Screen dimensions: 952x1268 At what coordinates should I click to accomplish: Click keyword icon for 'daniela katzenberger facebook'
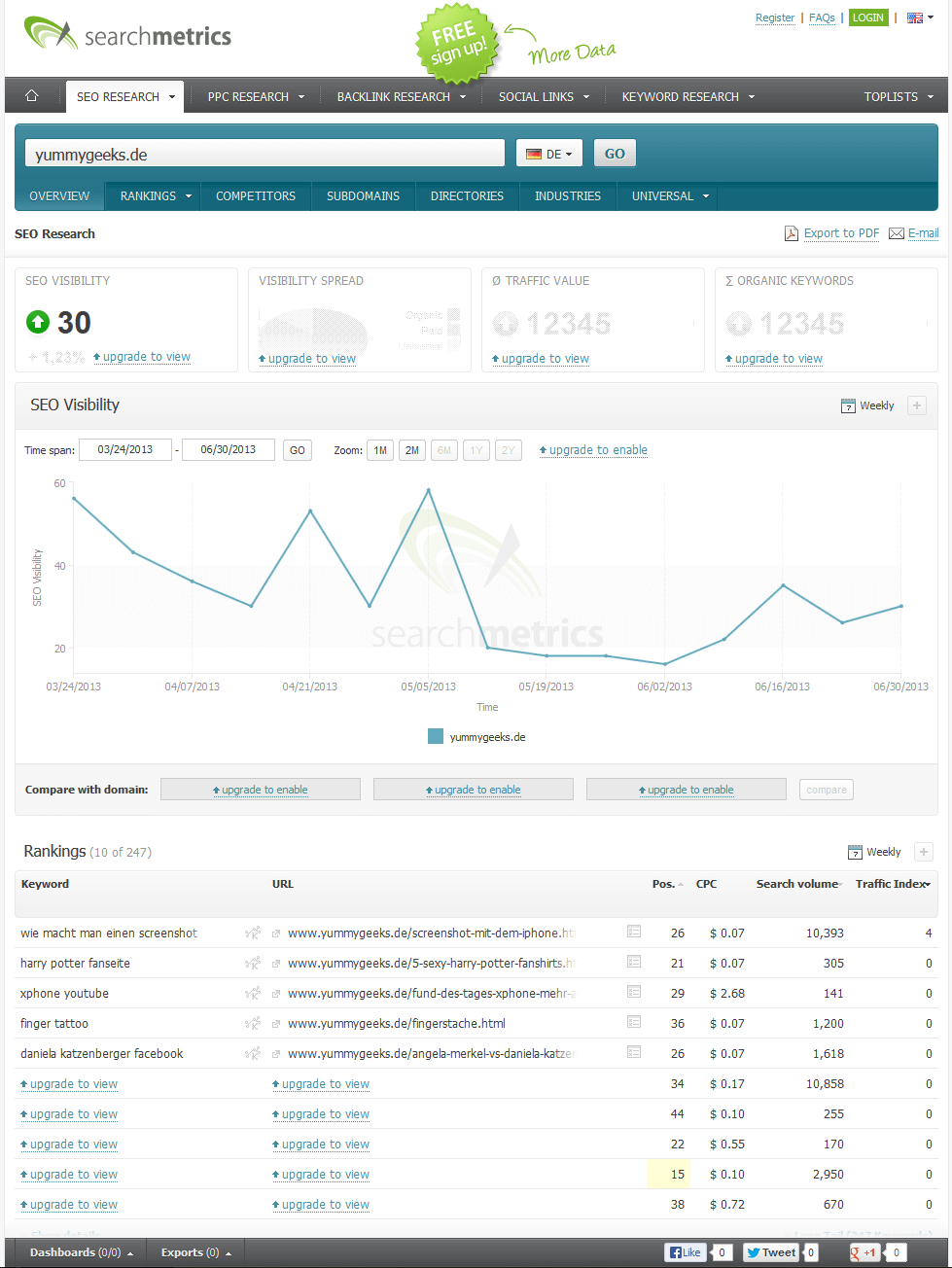(x=253, y=1054)
